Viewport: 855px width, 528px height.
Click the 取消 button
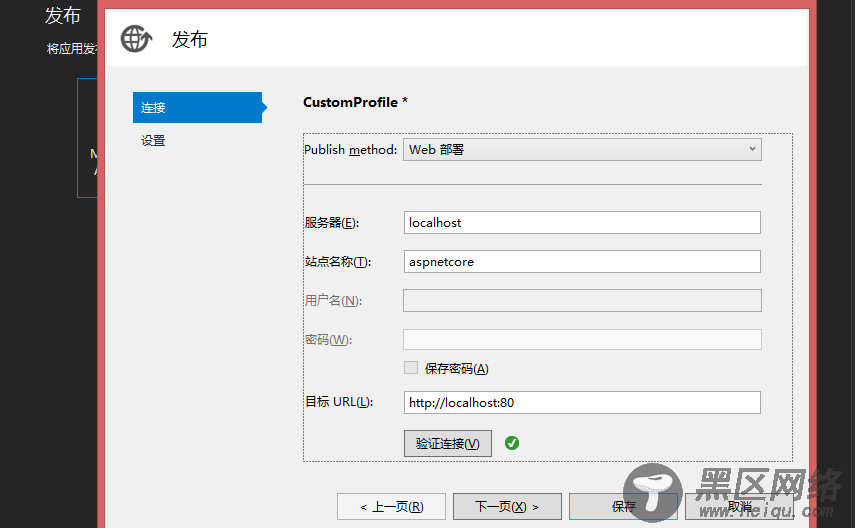click(x=739, y=507)
